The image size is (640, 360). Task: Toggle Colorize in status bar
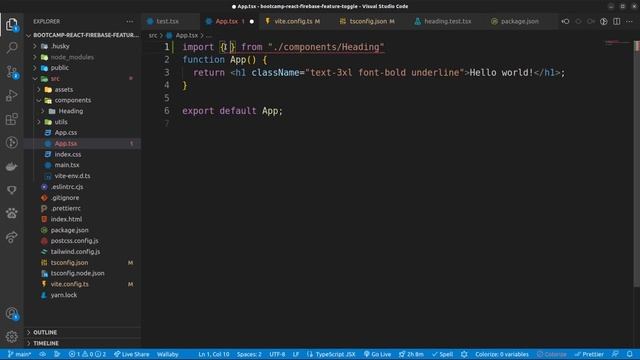pyautogui.click(x=552, y=354)
